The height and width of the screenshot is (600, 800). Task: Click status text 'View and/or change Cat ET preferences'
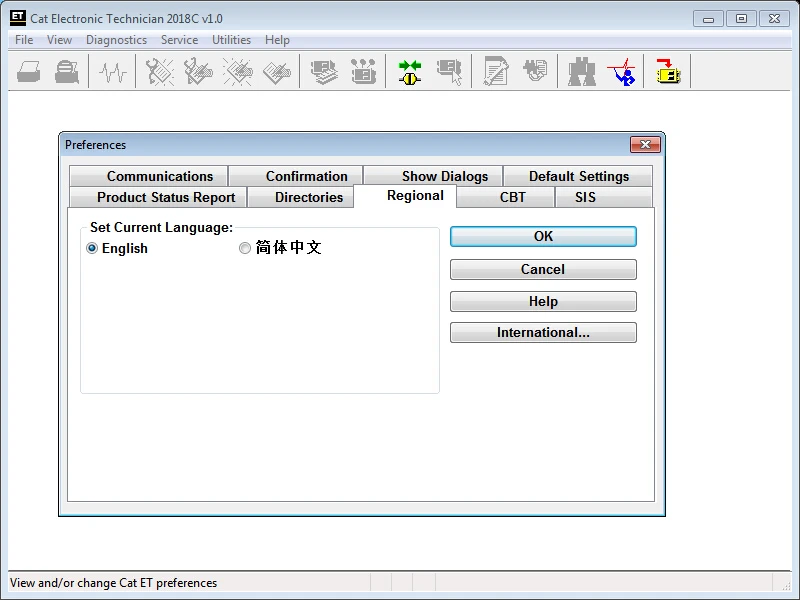click(113, 583)
